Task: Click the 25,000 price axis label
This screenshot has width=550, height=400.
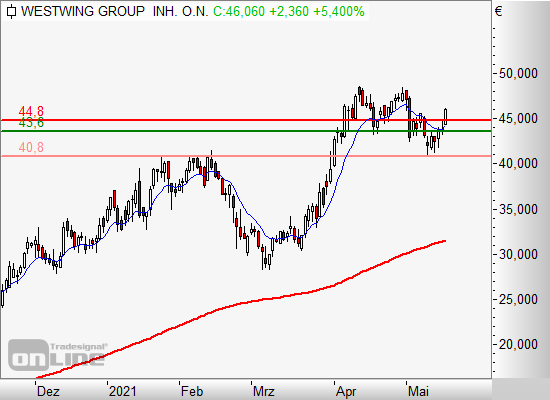Action: tap(518, 299)
